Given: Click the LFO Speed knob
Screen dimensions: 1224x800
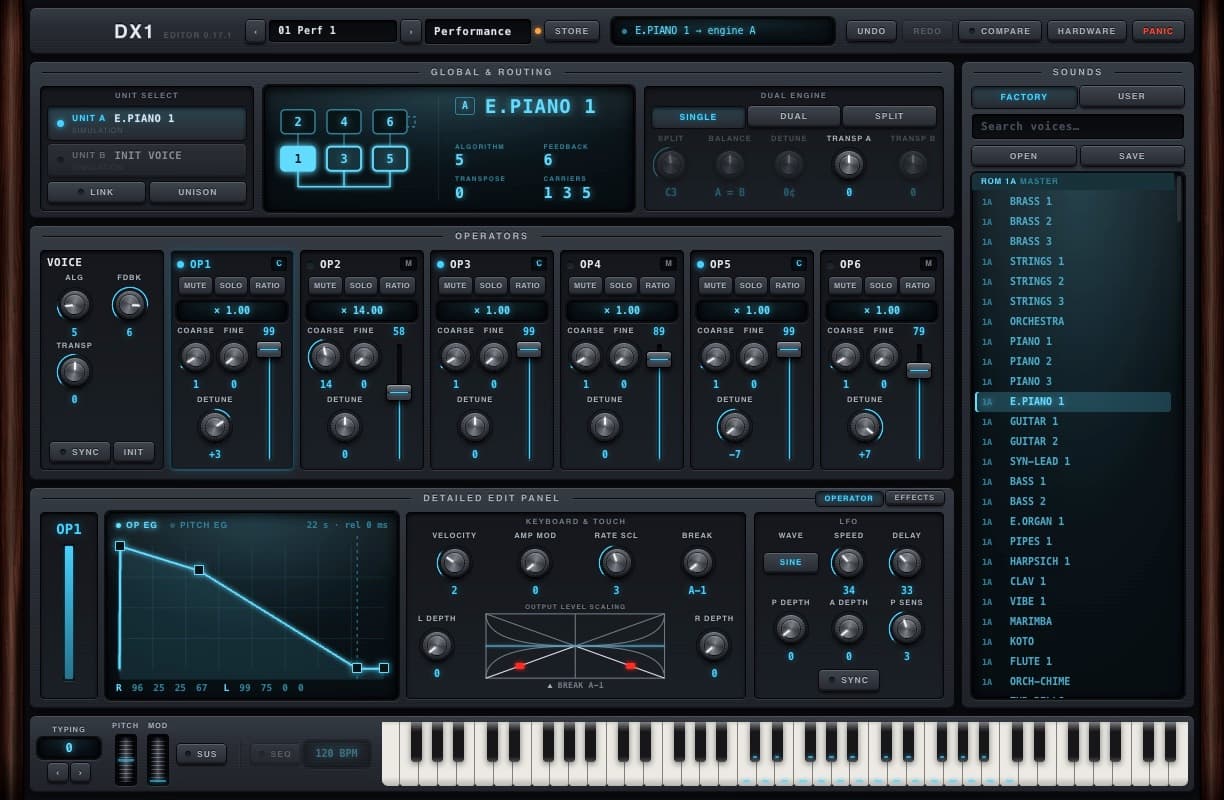Looking at the screenshot, I should (848, 562).
